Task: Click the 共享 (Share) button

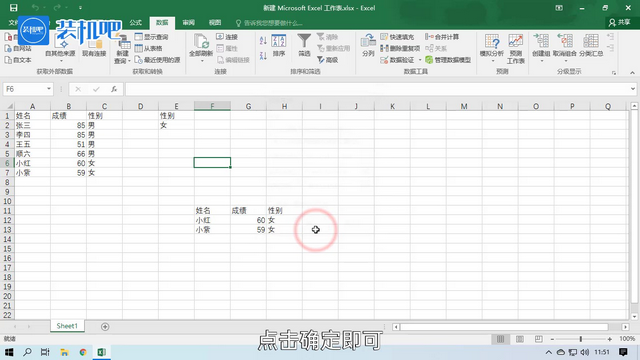Action: coord(620,22)
